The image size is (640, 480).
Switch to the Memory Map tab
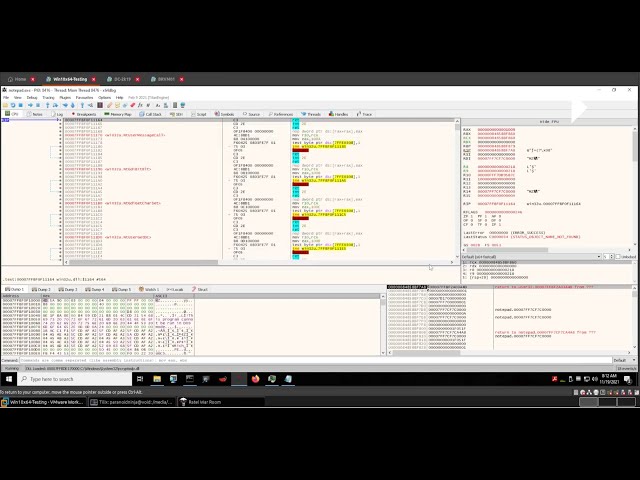click(x=118, y=114)
